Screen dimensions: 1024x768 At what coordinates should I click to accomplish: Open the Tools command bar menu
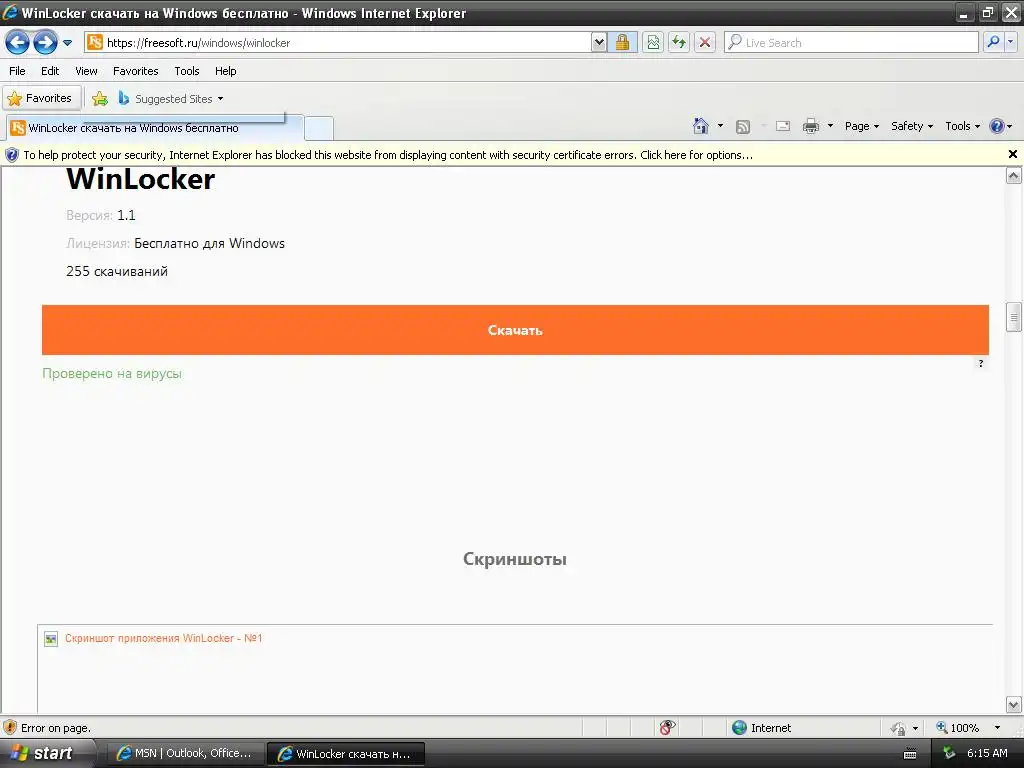[962, 126]
